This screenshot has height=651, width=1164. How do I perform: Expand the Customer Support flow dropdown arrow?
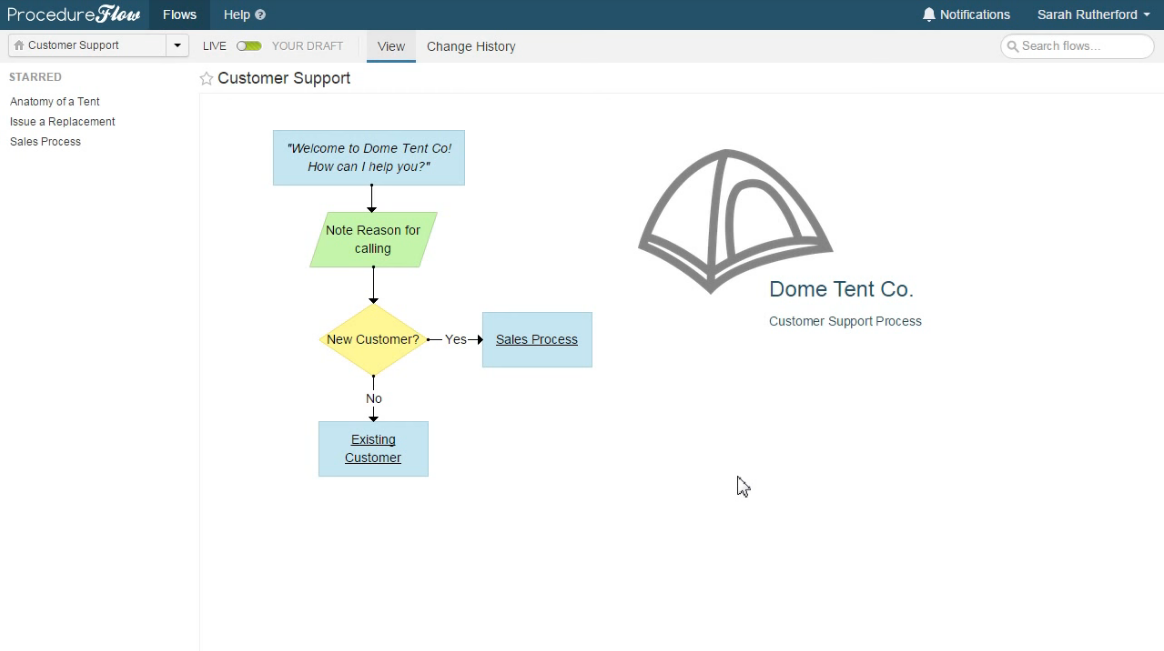pos(177,45)
